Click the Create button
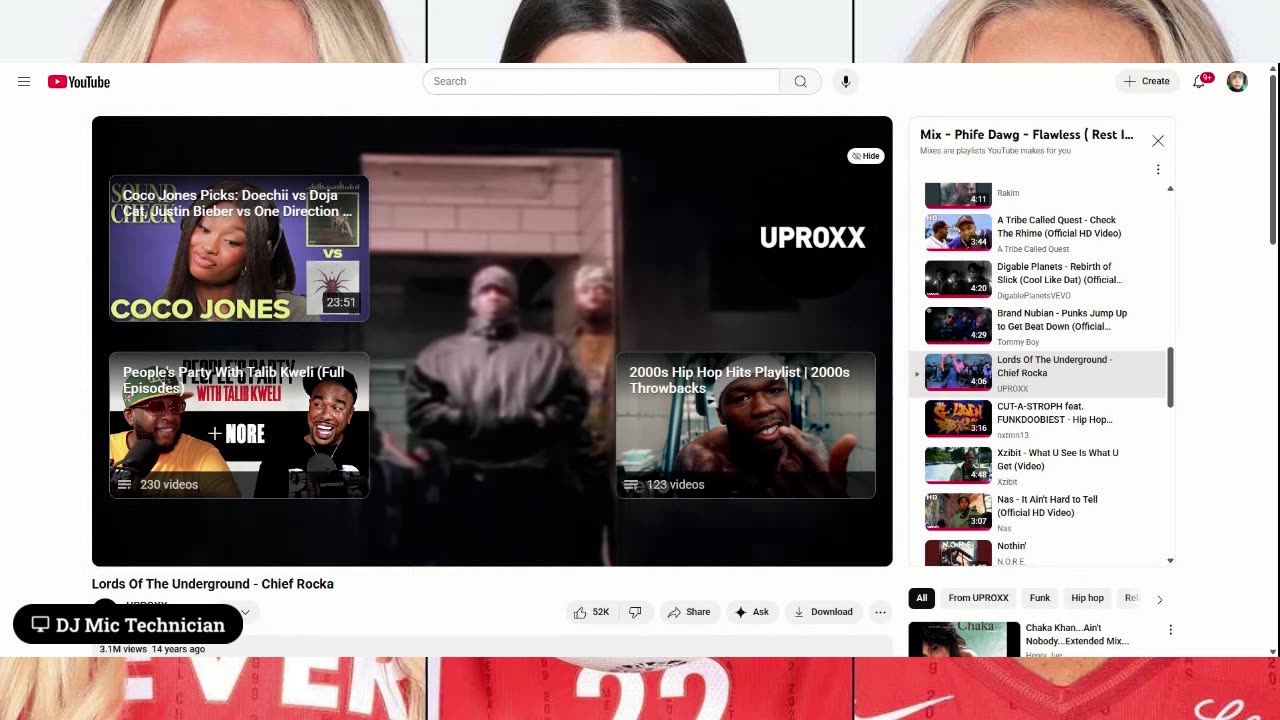1280x720 pixels. [x=1146, y=81]
